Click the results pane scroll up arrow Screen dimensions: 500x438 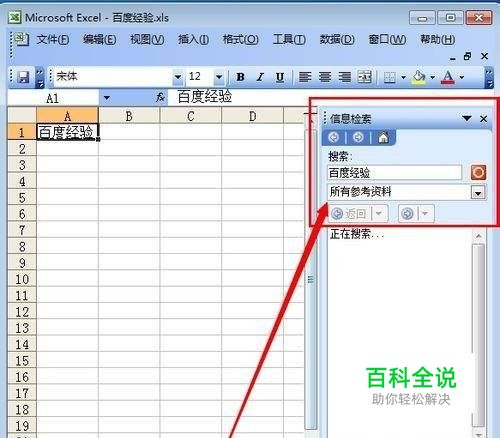click(479, 236)
